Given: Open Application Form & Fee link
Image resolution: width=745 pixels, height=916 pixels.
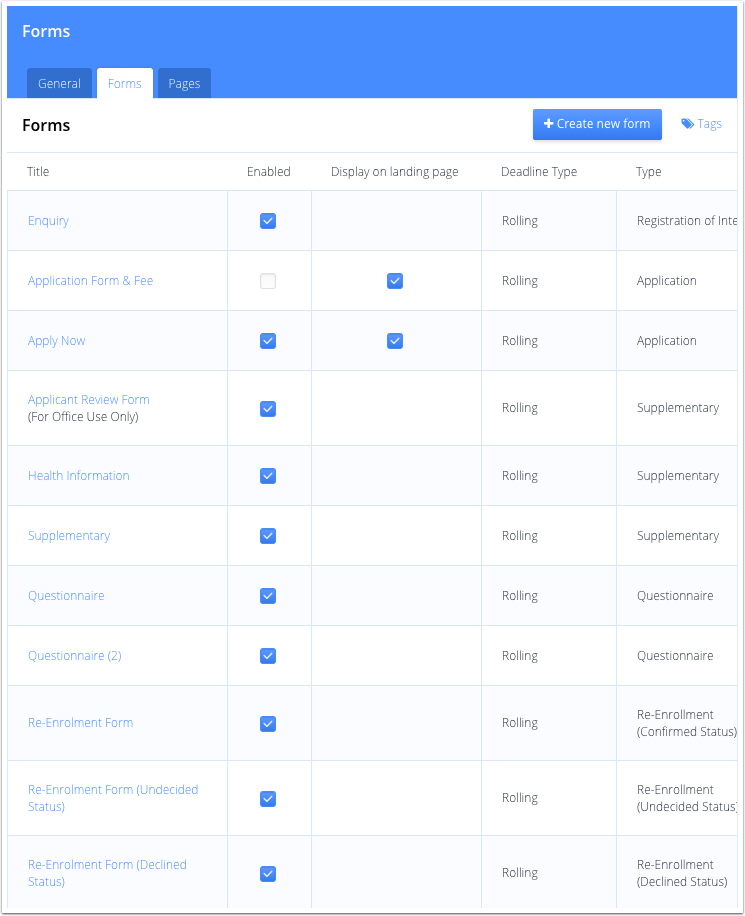Looking at the screenshot, I should [91, 281].
